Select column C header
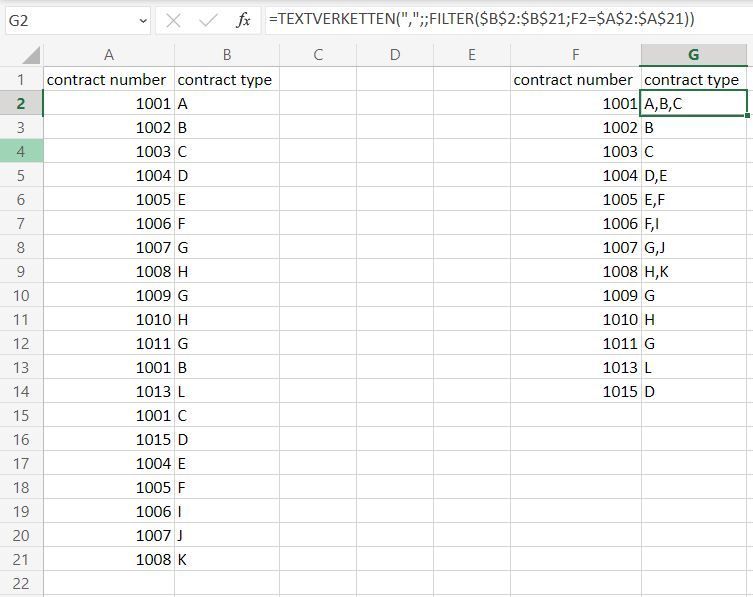The image size is (753, 597). coord(318,55)
